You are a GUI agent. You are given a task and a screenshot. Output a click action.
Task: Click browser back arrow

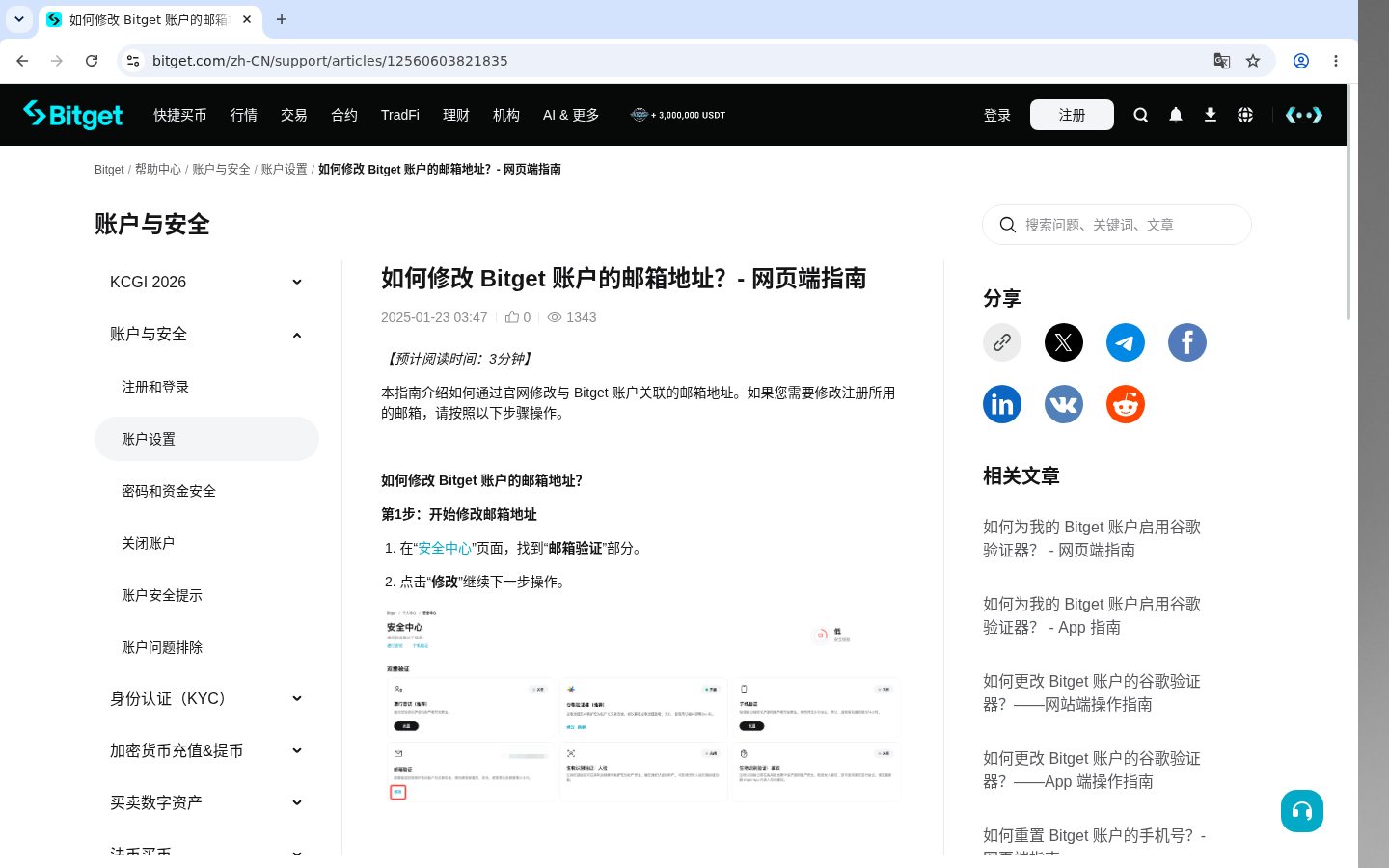tap(22, 61)
